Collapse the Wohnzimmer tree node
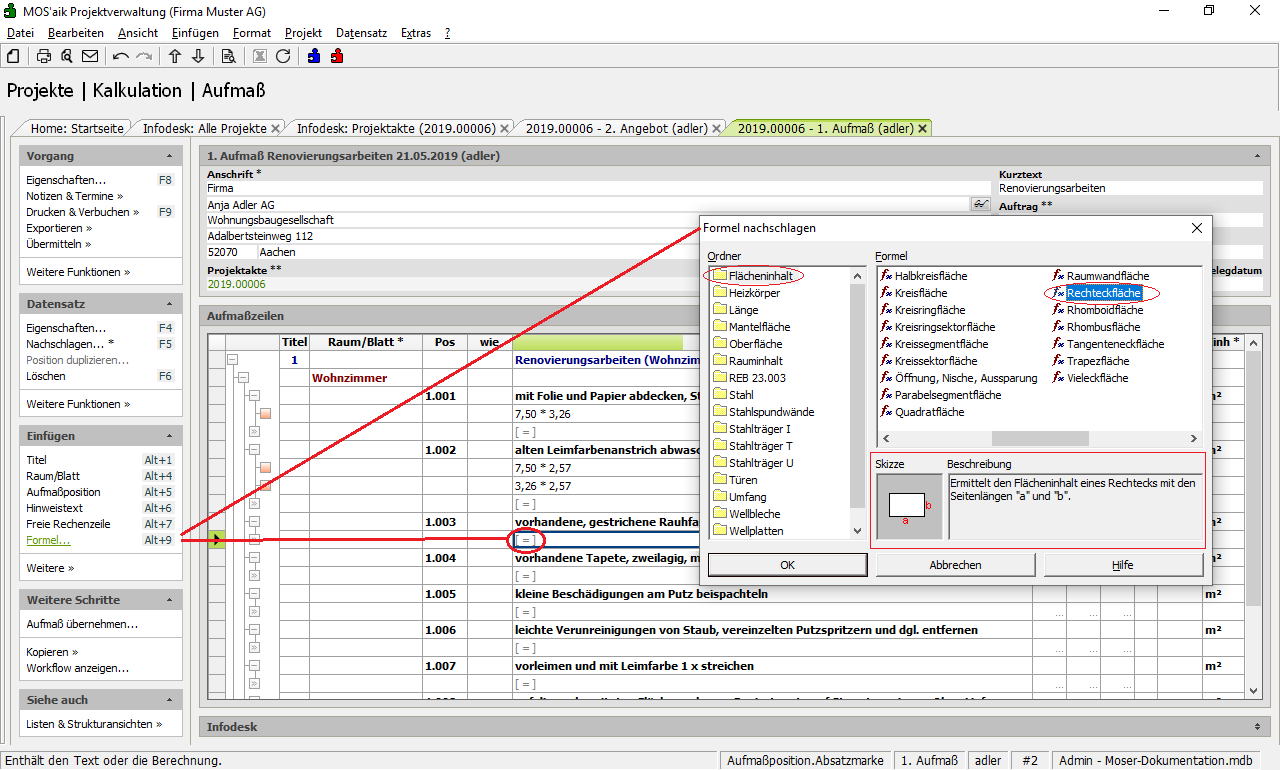1280x770 pixels. (x=241, y=378)
